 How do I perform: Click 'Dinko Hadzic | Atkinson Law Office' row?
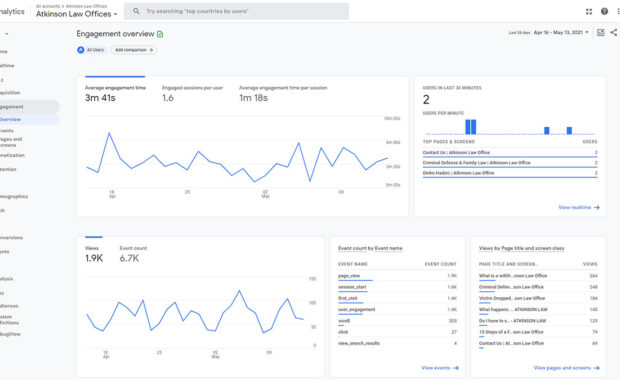point(510,173)
